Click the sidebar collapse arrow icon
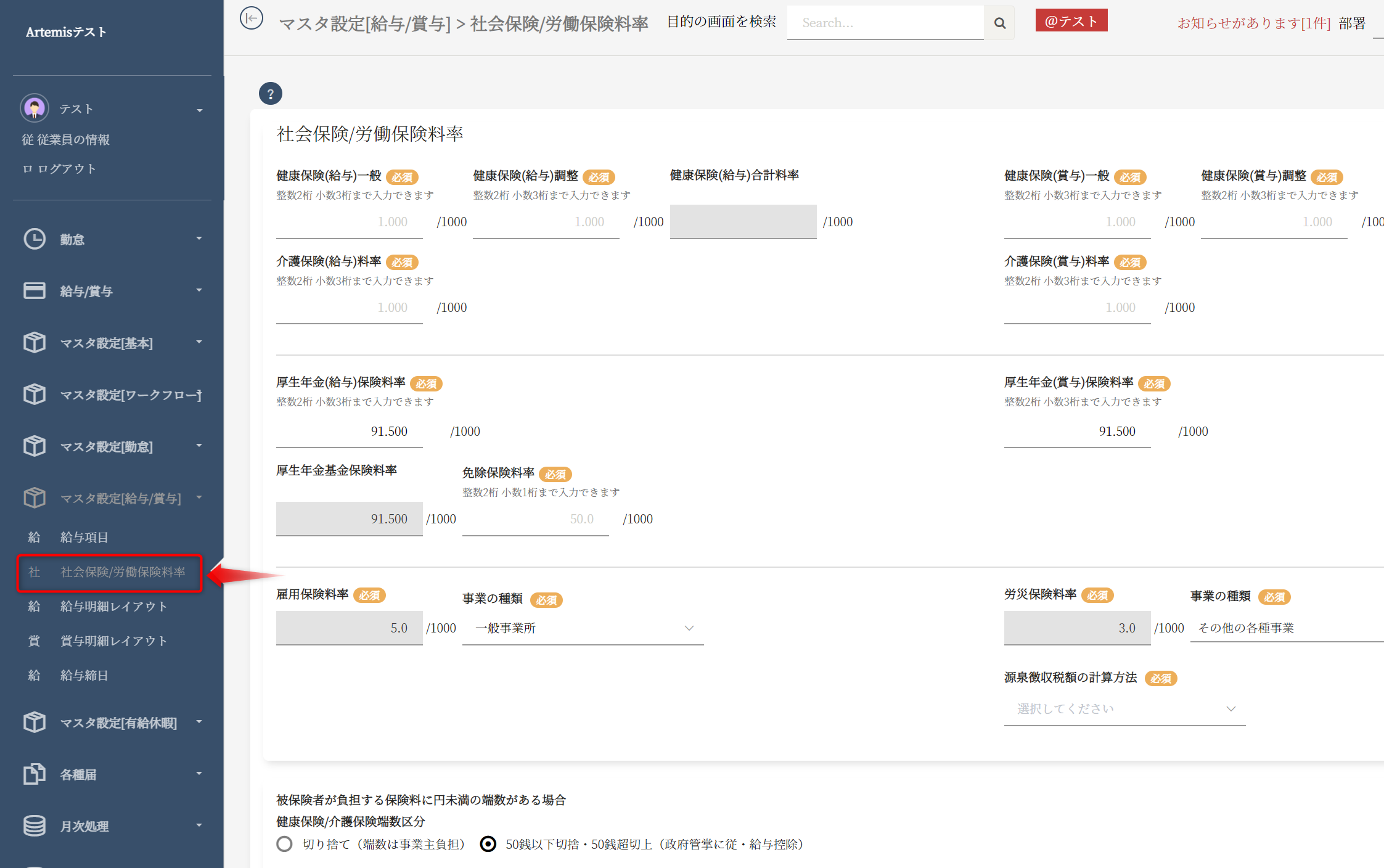This screenshot has width=1384, height=868. [251, 18]
